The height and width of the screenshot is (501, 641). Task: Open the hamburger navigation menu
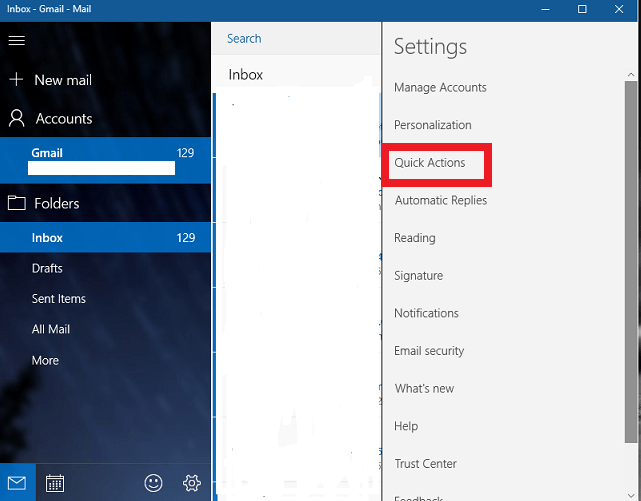pos(17,40)
